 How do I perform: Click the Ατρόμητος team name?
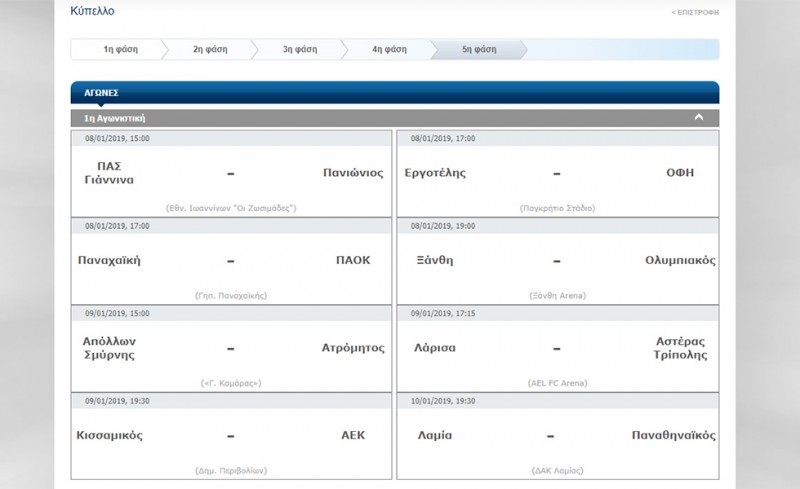pyautogui.click(x=353, y=348)
